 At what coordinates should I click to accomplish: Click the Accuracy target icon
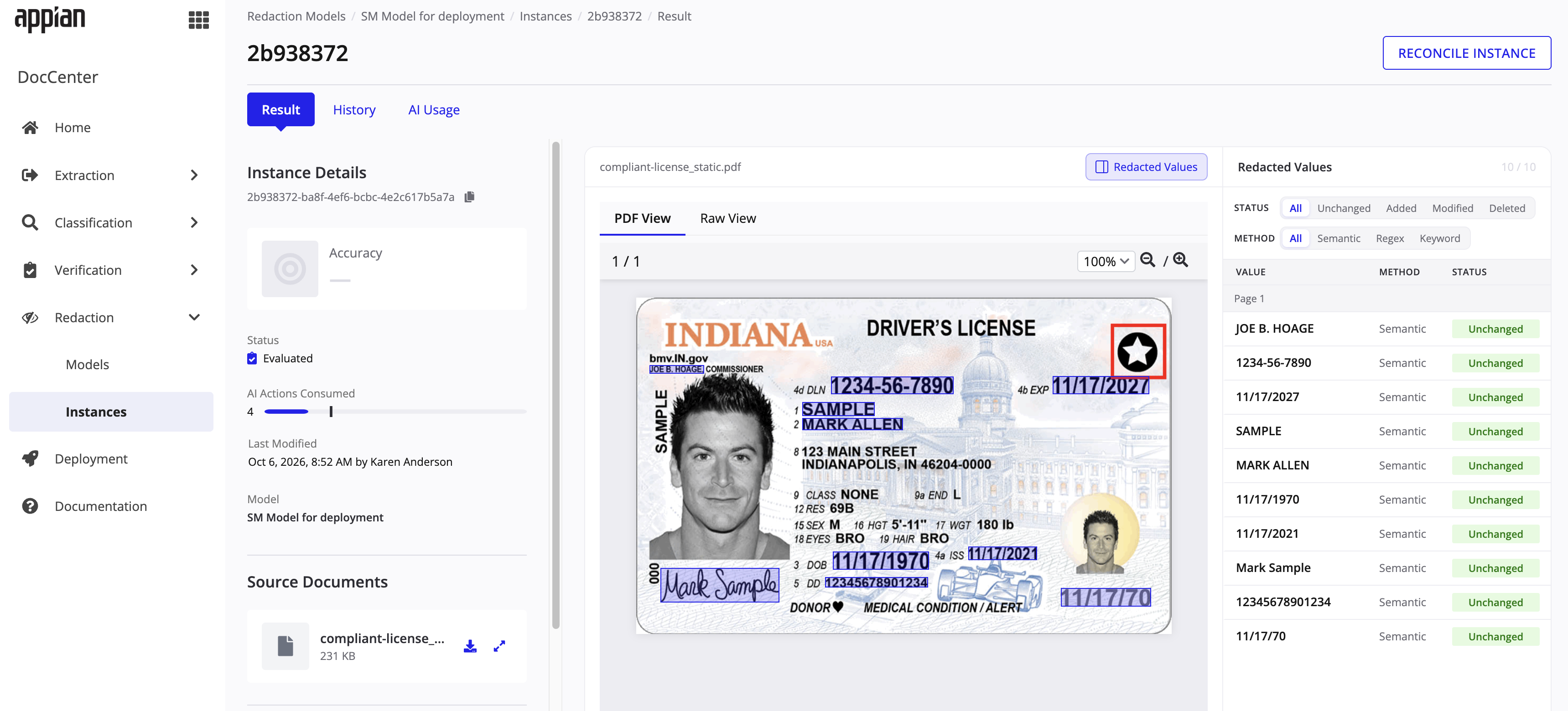tap(290, 269)
